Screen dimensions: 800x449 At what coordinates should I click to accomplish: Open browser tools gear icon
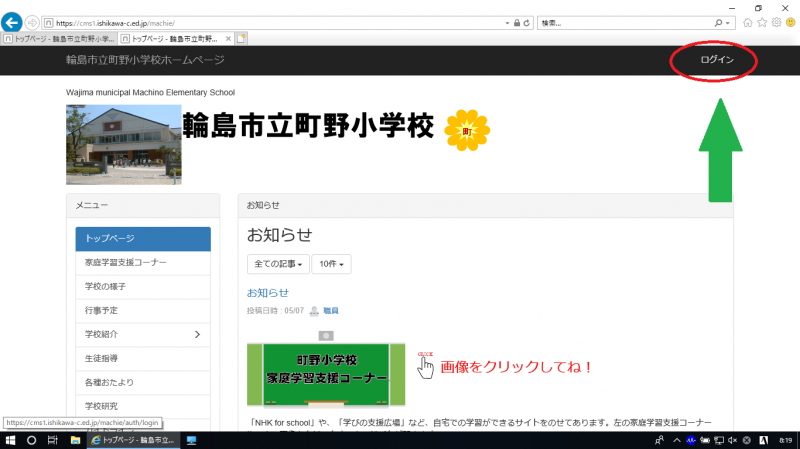coord(776,22)
